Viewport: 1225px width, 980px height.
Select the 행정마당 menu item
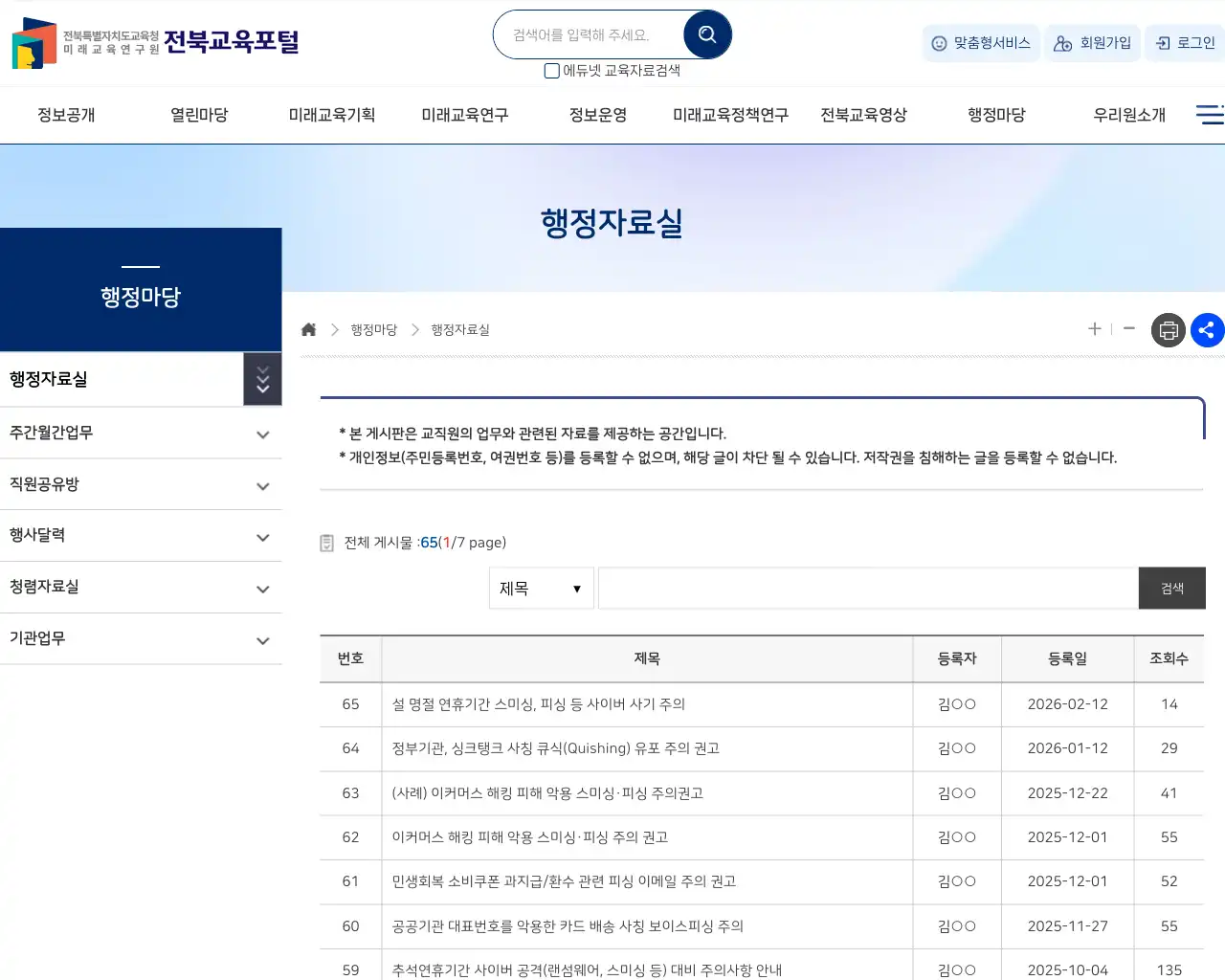[995, 114]
